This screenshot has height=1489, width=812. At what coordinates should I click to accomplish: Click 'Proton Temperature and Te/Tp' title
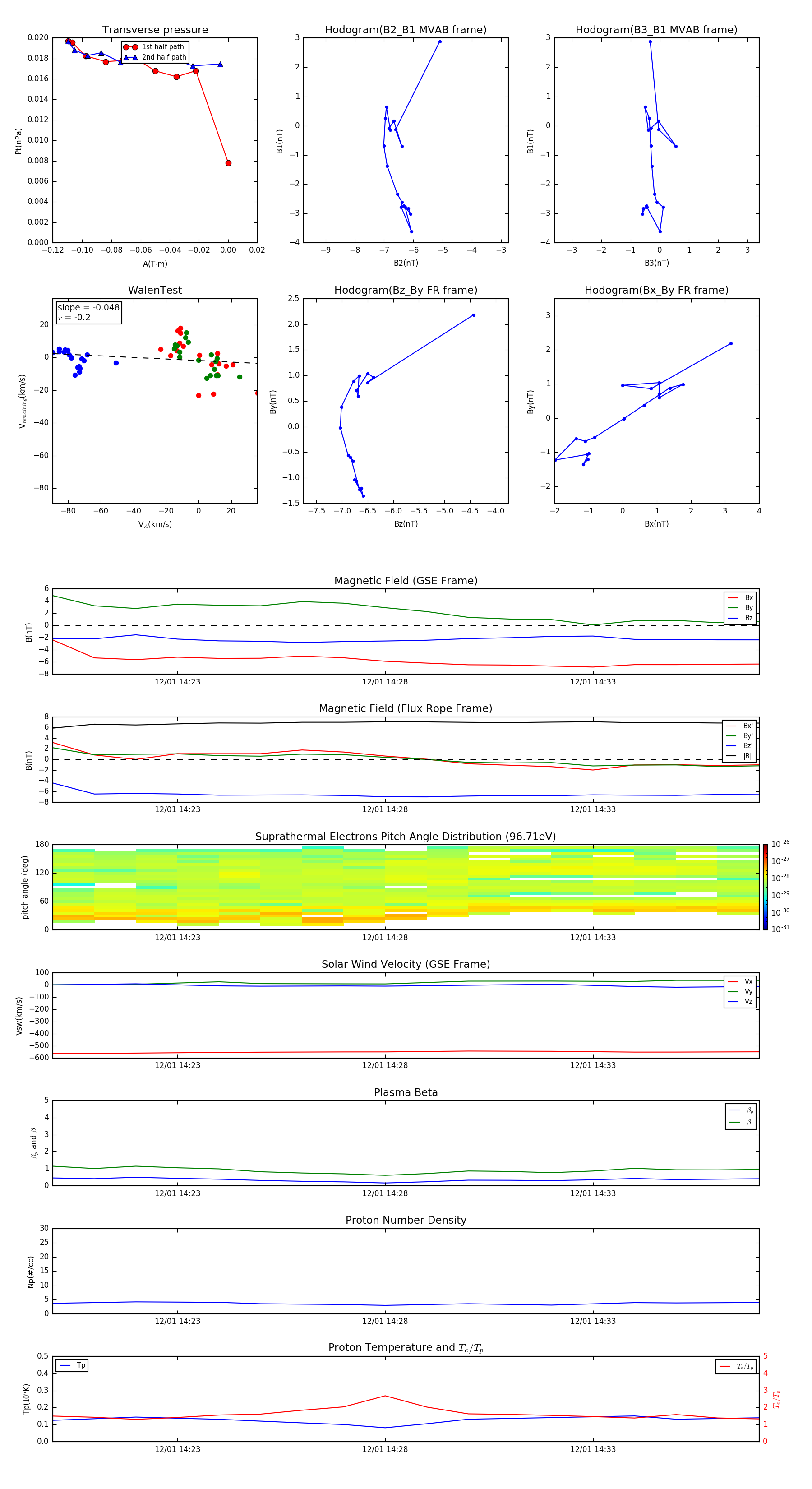pos(406,1348)
